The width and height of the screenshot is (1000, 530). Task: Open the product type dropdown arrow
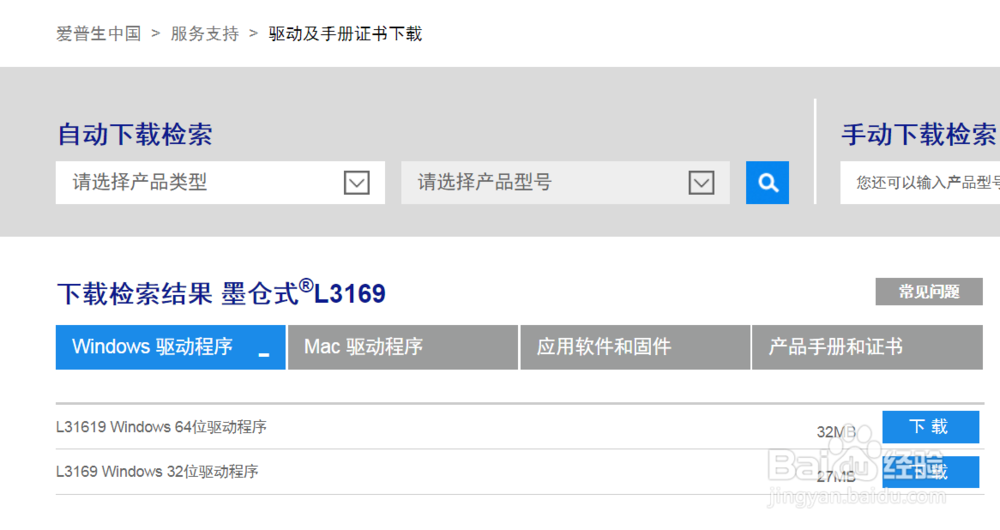(357, 182)
